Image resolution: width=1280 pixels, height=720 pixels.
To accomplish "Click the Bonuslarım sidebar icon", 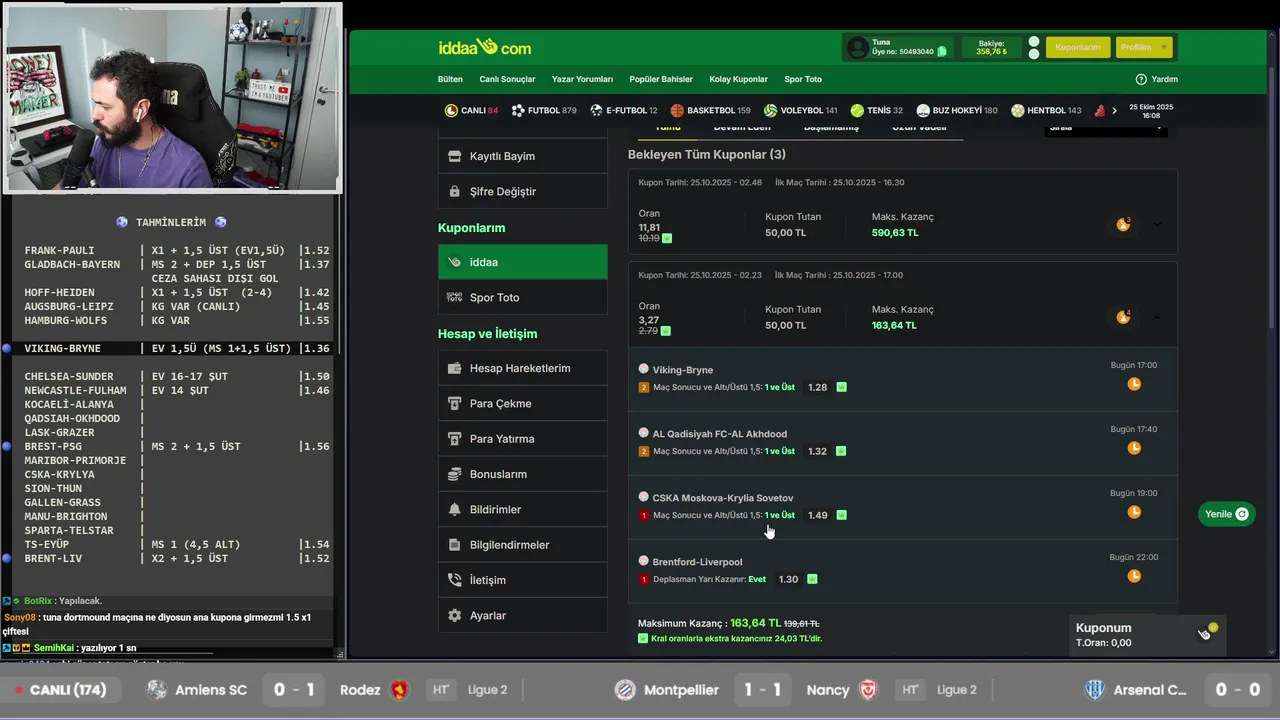I will pyautogui.click(x=454, y=474).
